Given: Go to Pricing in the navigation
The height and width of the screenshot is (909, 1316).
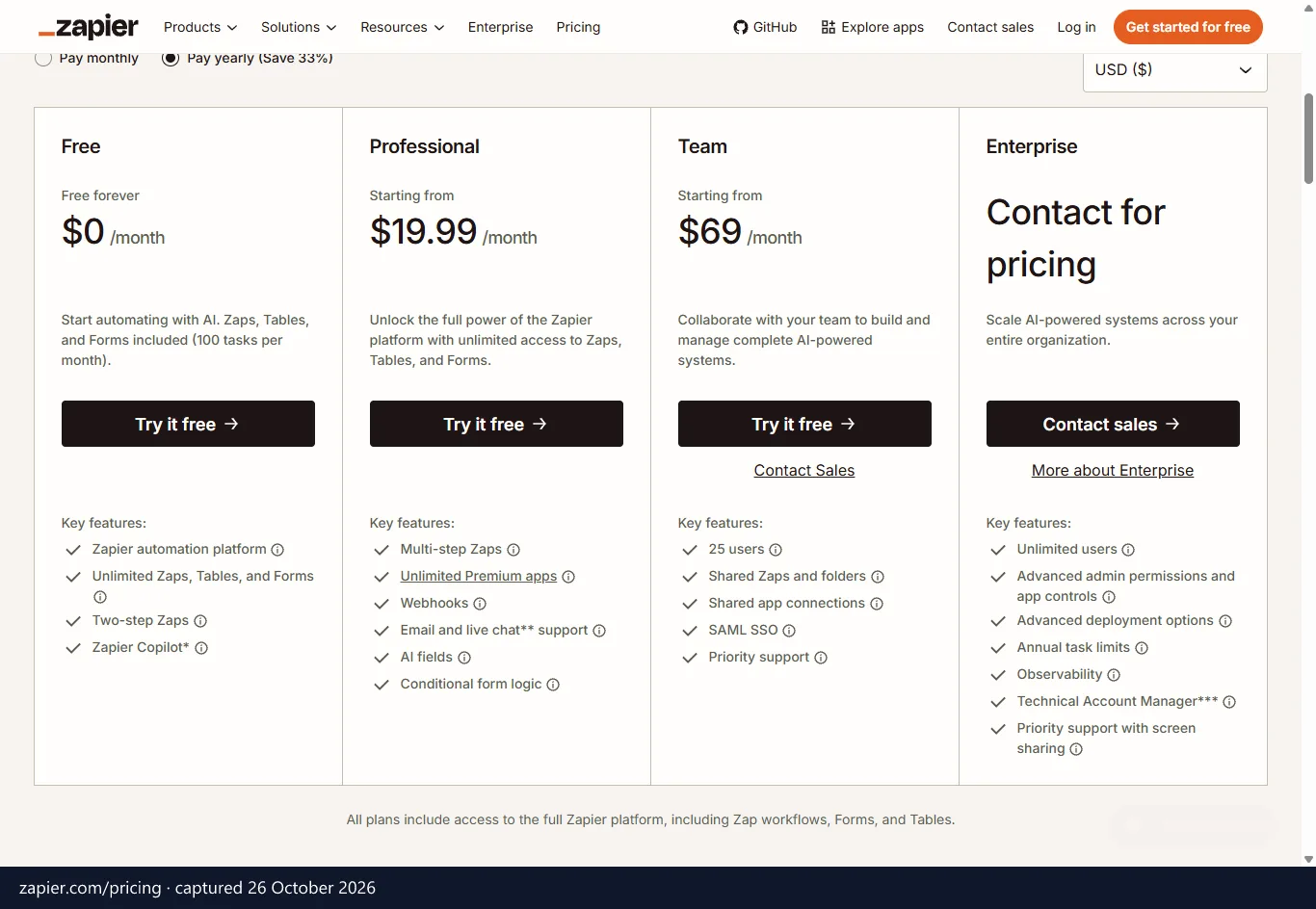Looking at the screenshot, I should point(578,27).
